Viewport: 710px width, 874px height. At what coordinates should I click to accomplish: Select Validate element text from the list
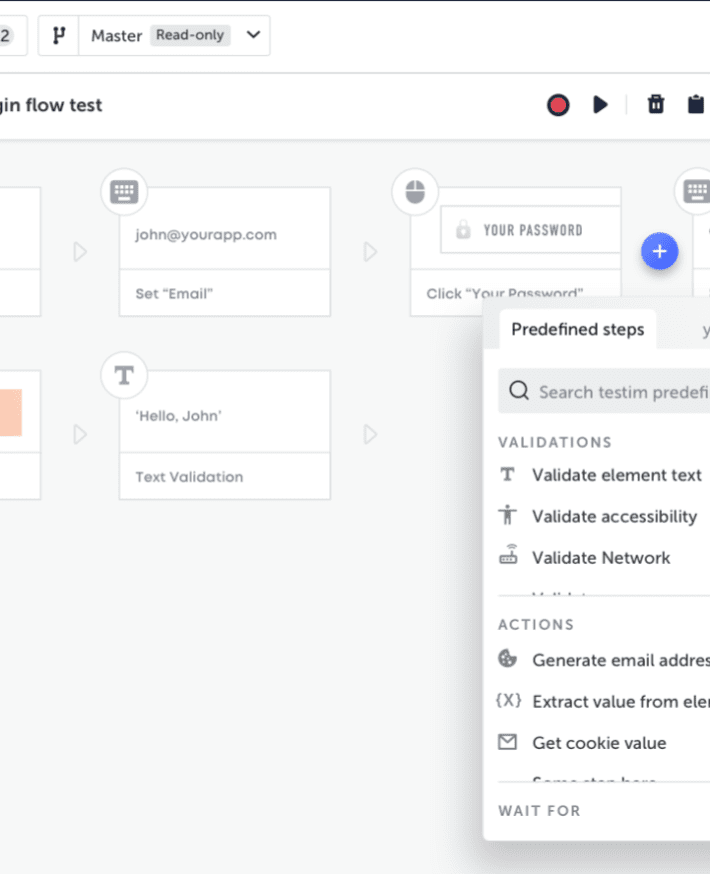(x=616, y=475)
